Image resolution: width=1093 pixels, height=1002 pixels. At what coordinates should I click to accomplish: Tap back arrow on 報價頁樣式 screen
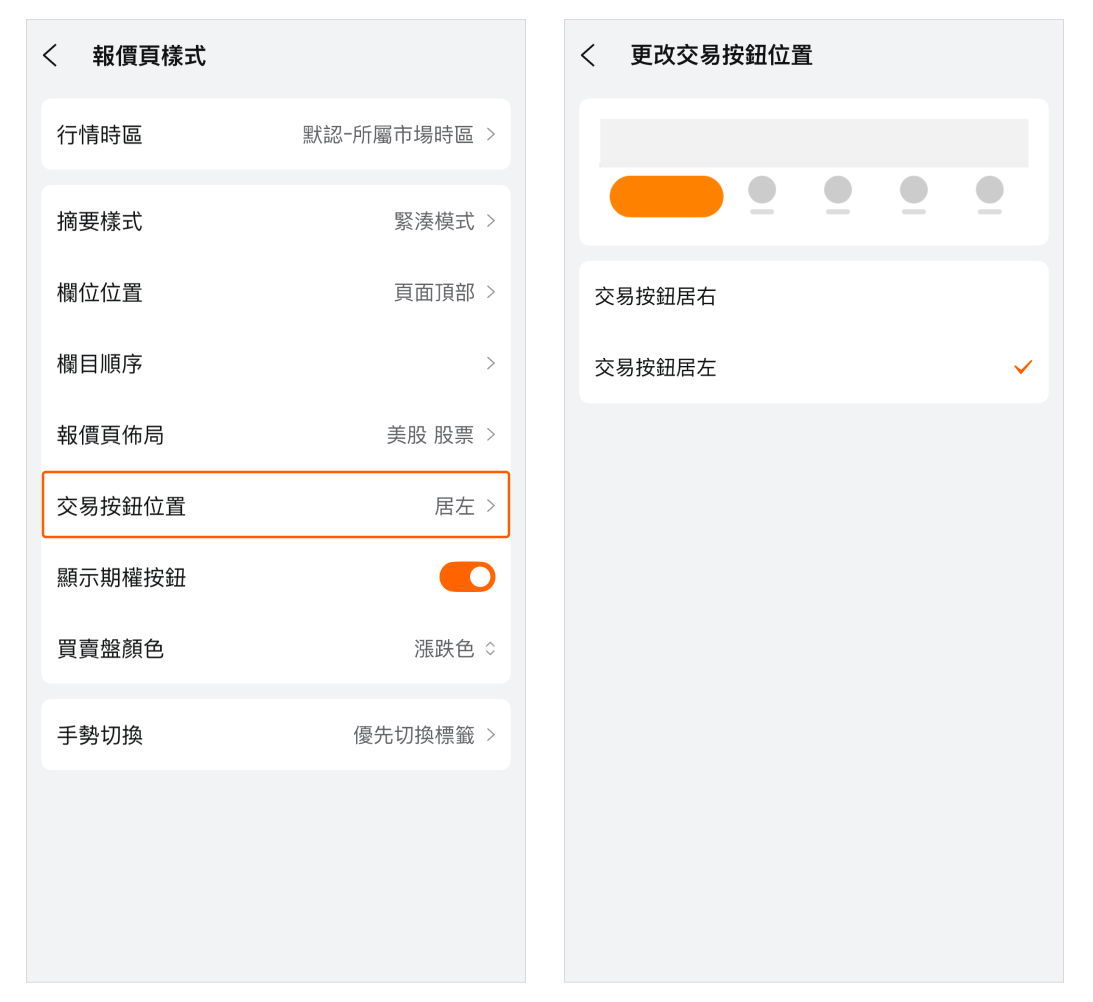coord(51,56)
